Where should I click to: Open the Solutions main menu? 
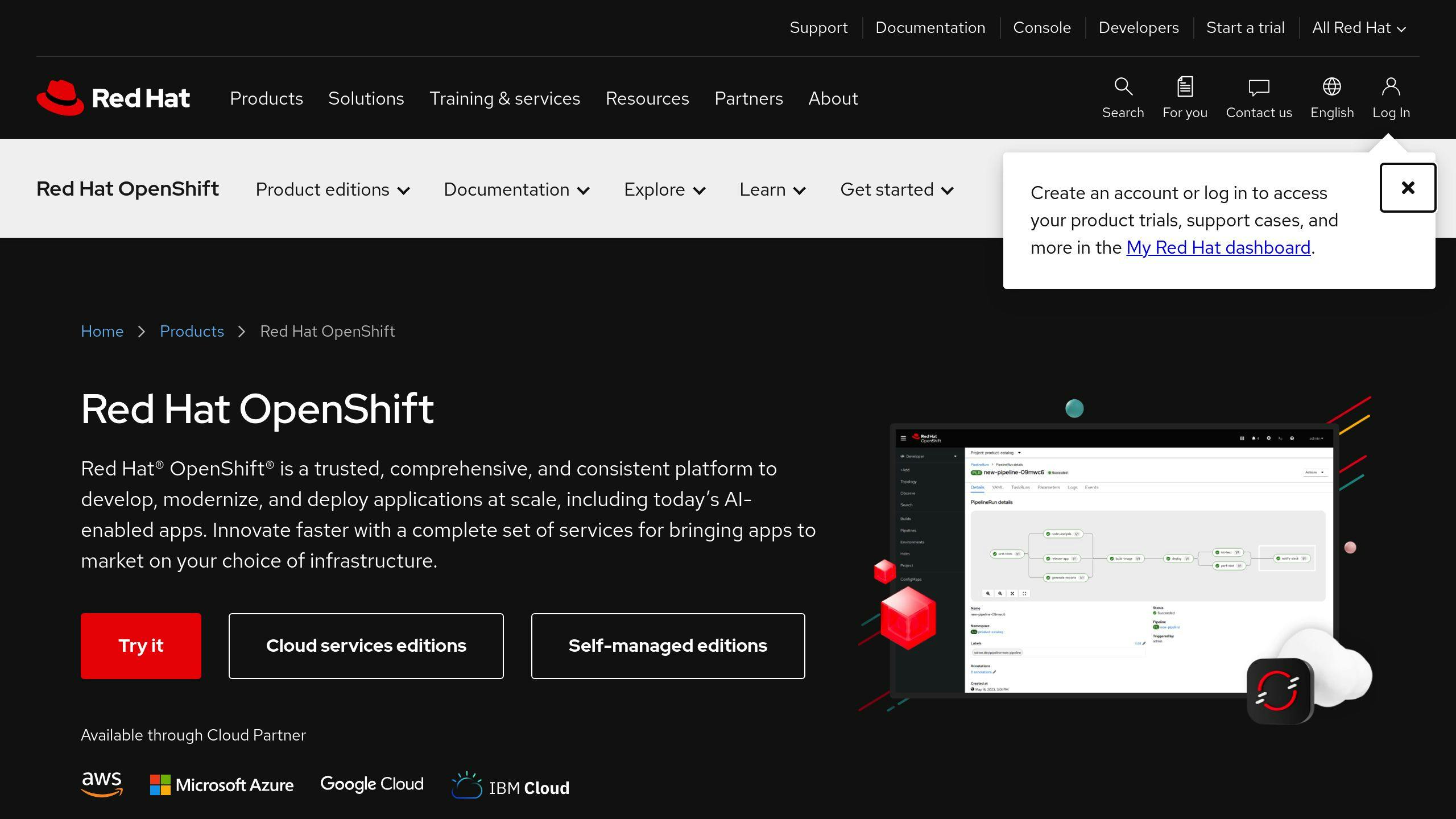point(366,98)
